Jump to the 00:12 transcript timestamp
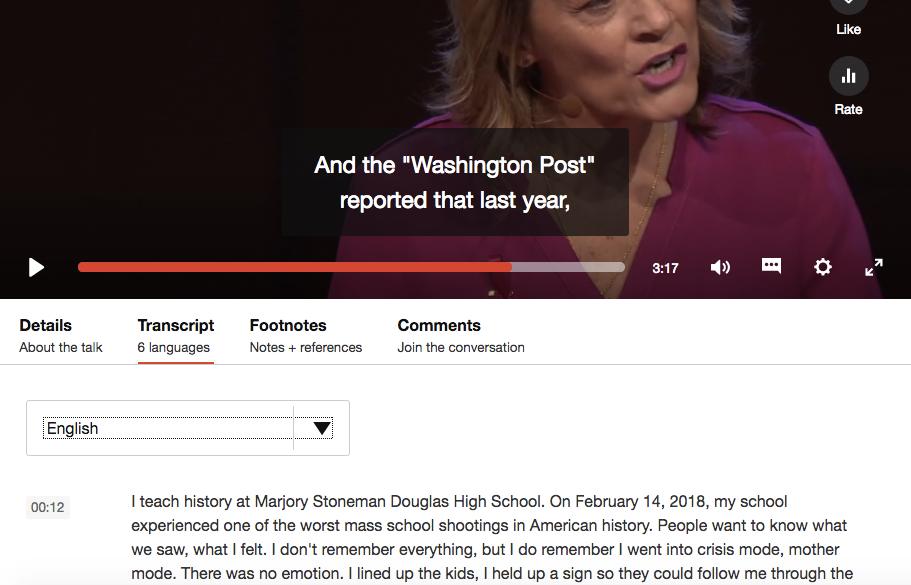Viewport: 911px width, 585px height. (x=48, y=507)
